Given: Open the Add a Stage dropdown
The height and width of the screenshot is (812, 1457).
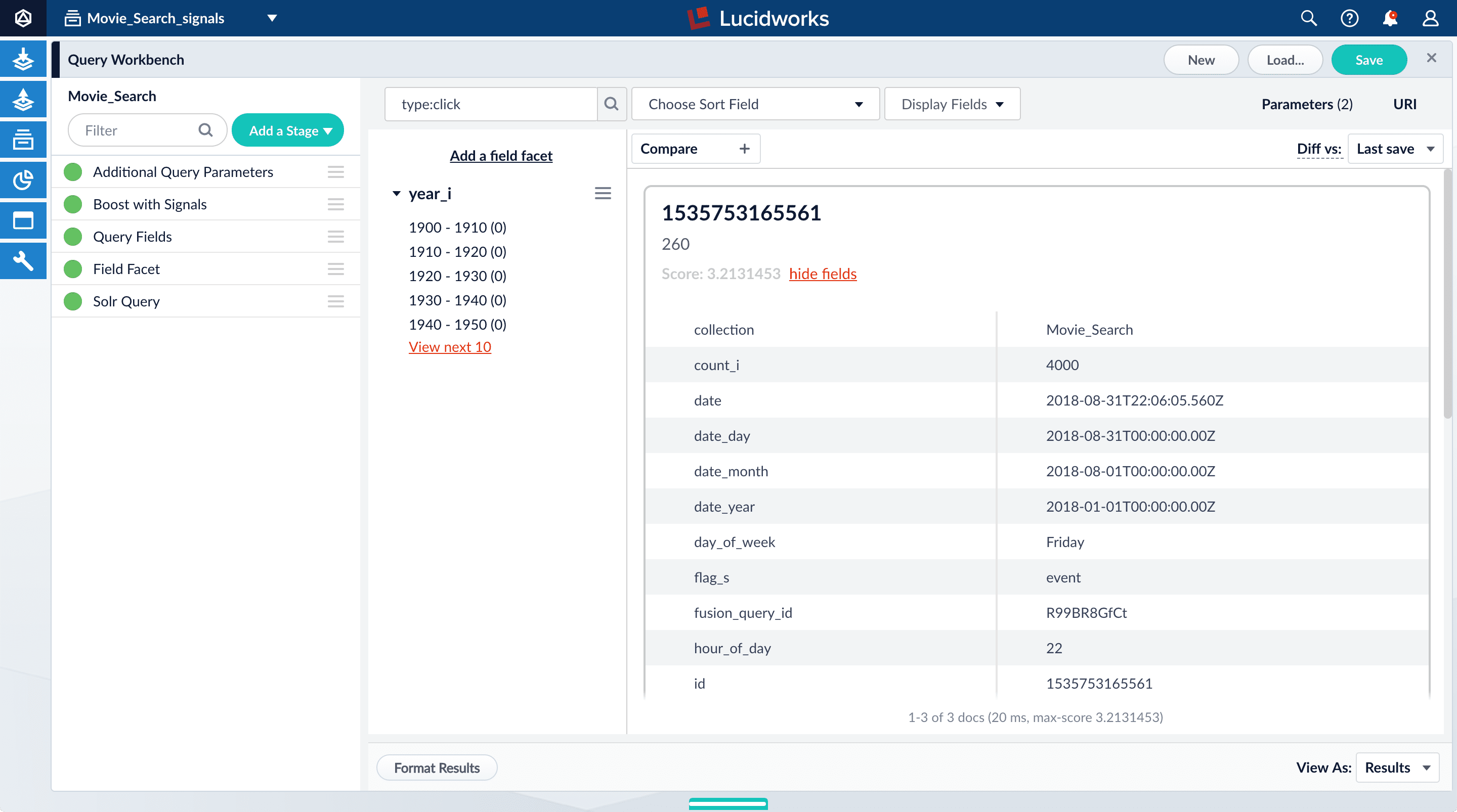Looking at the screenshot, I should [288, 130].
